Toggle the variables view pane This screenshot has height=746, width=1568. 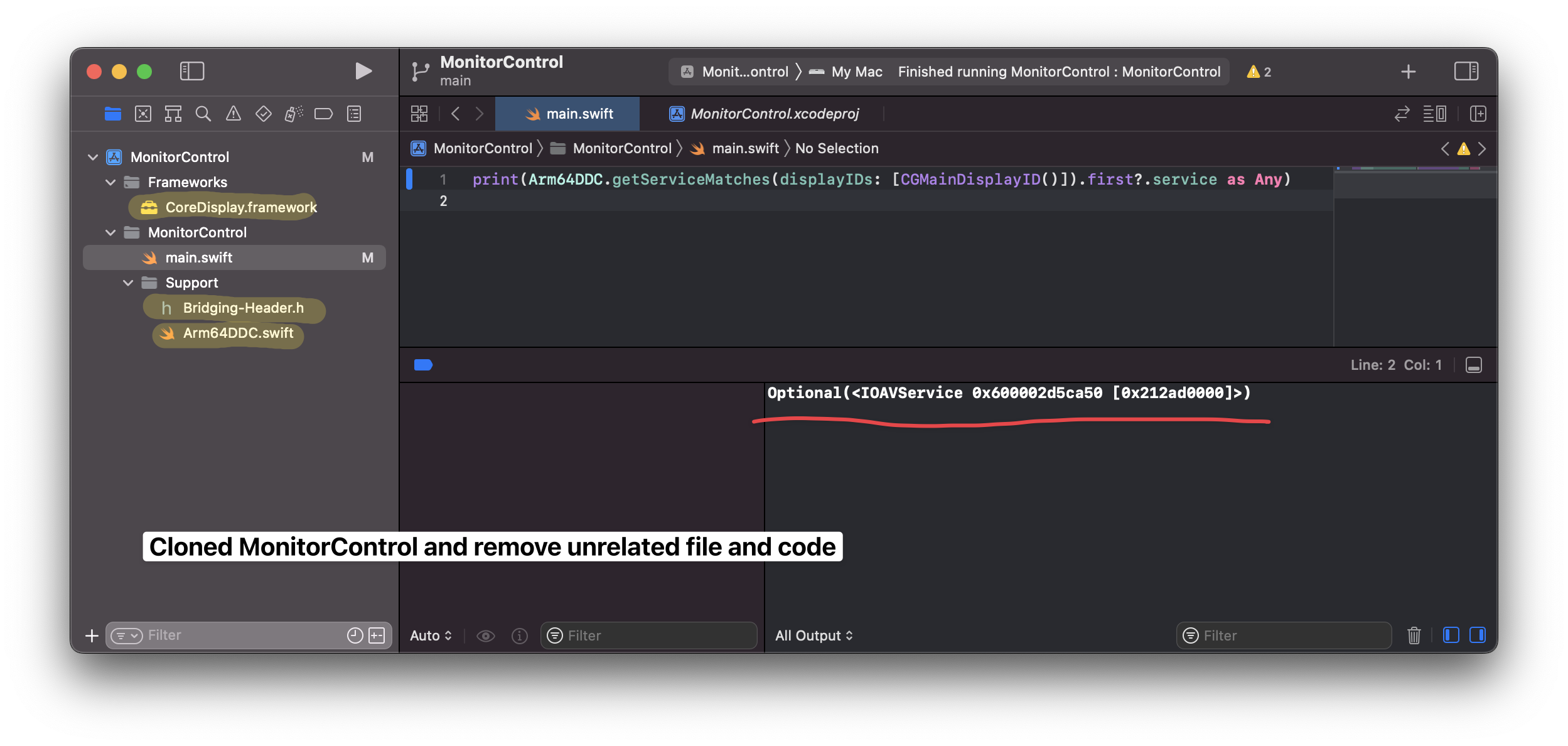point(1451,635)
